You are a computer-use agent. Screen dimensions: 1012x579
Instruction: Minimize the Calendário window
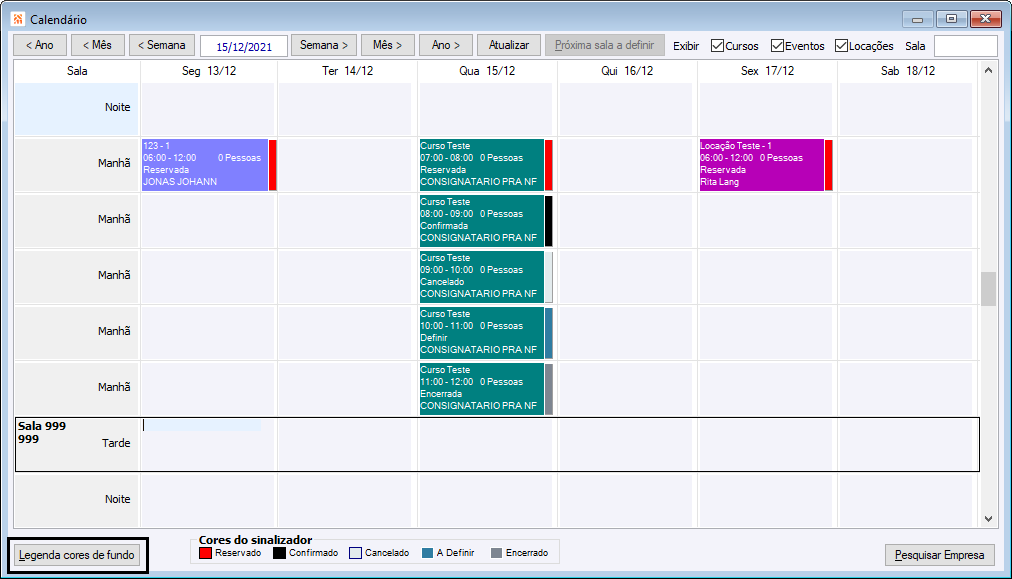(917, 19)
